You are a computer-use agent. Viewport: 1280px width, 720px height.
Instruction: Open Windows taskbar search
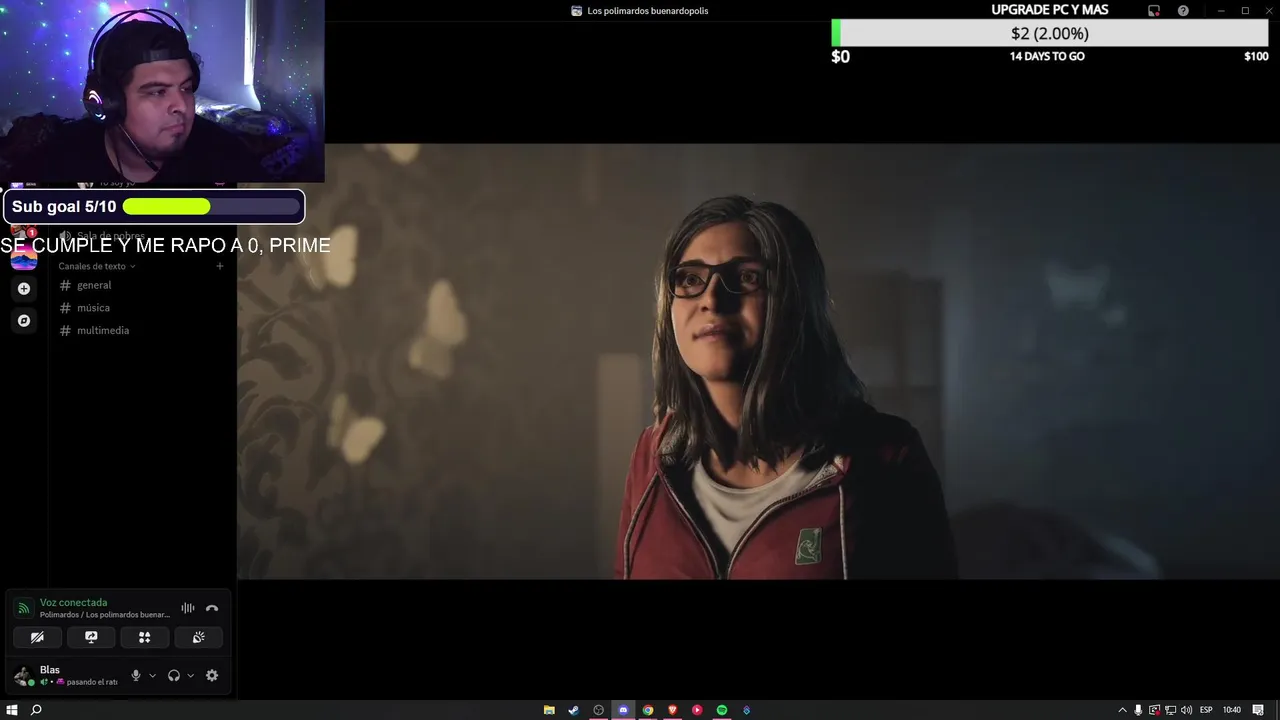point(36,710)
